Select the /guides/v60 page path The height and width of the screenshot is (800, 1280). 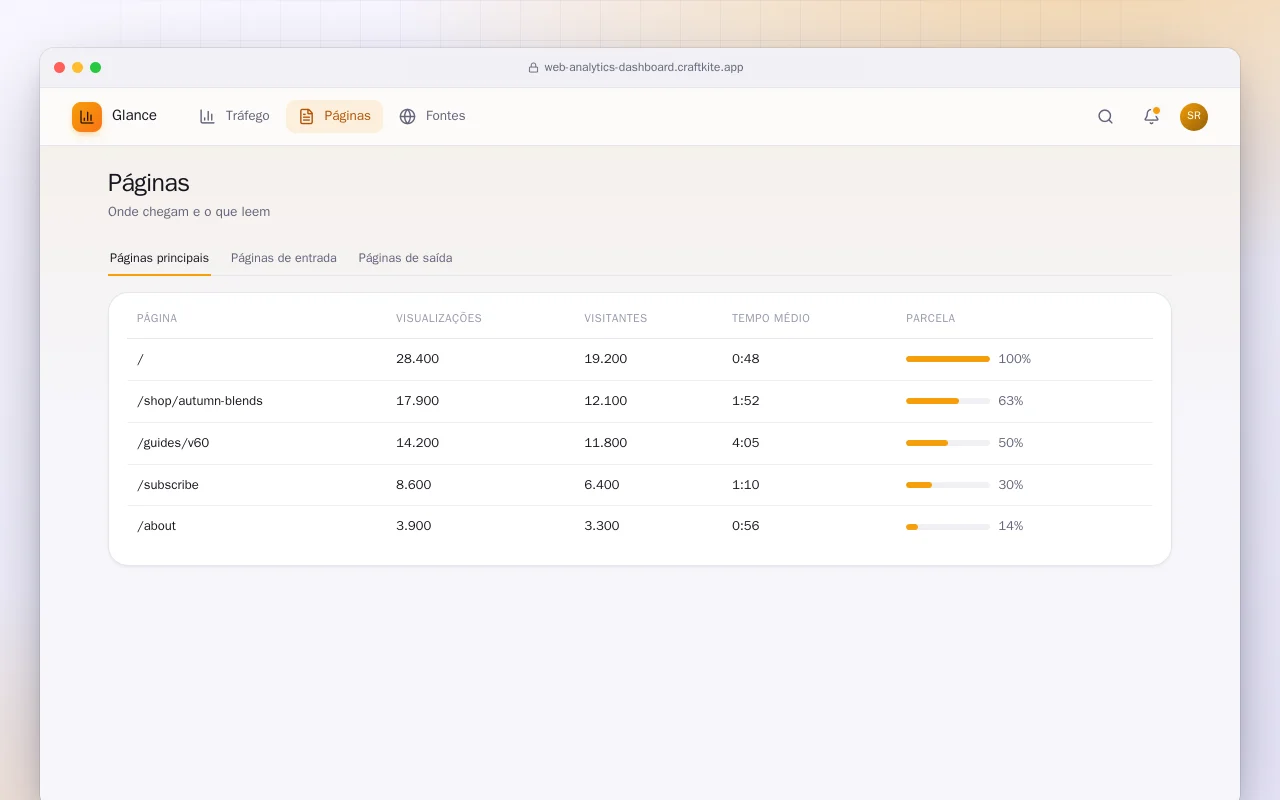coord(173,443)
